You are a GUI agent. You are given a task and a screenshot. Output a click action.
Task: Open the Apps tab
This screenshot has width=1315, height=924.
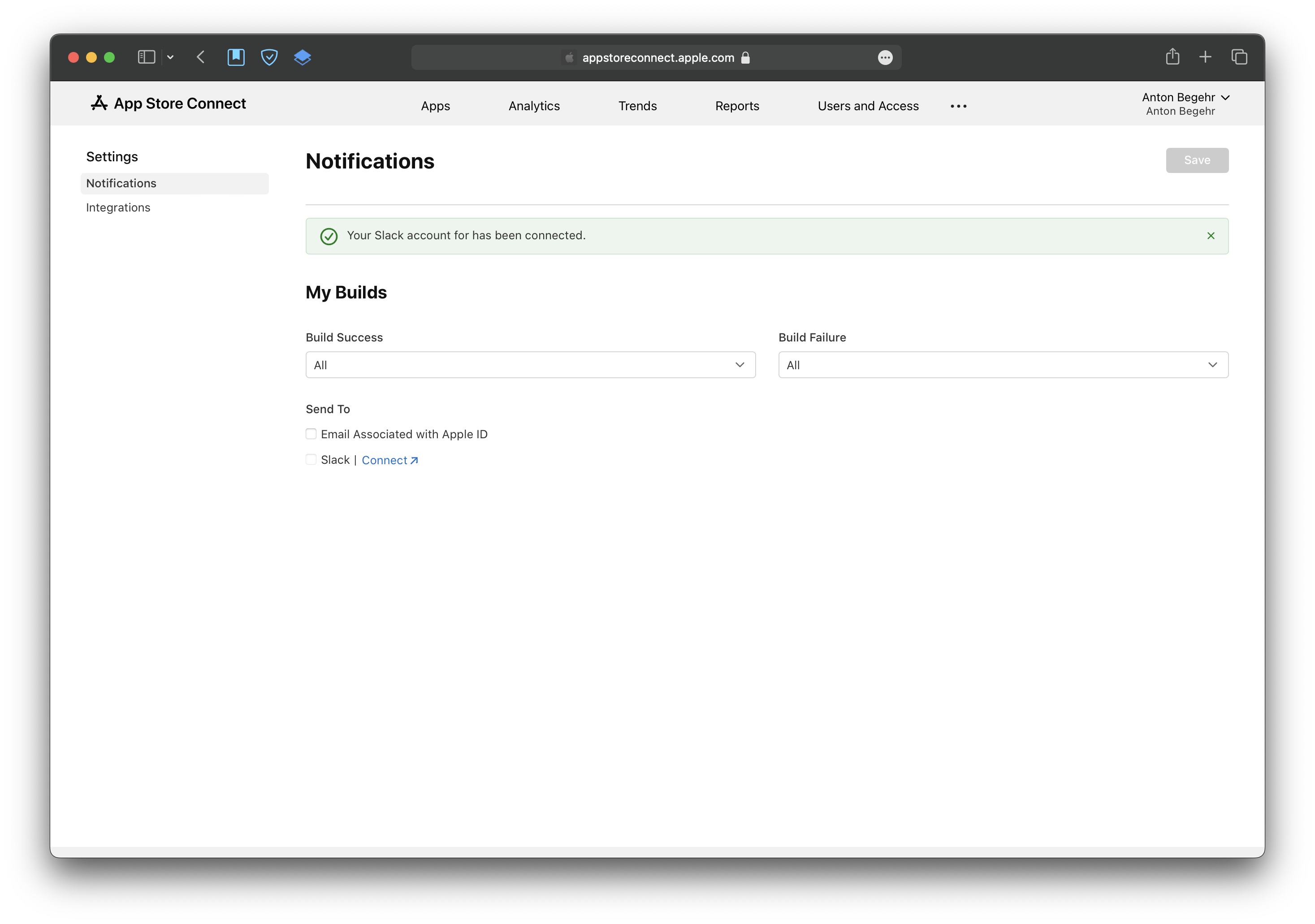tap(435, 106)
